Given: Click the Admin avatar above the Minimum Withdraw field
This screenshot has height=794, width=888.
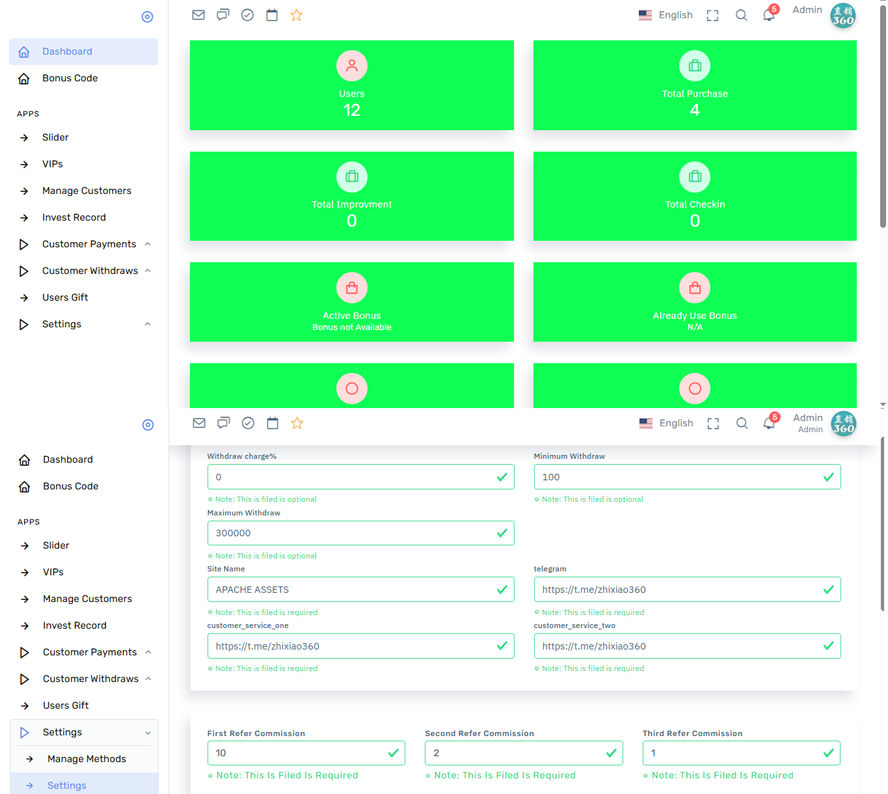Looking at the screenshot, I should pyautogui.click(x=844, y=424).
